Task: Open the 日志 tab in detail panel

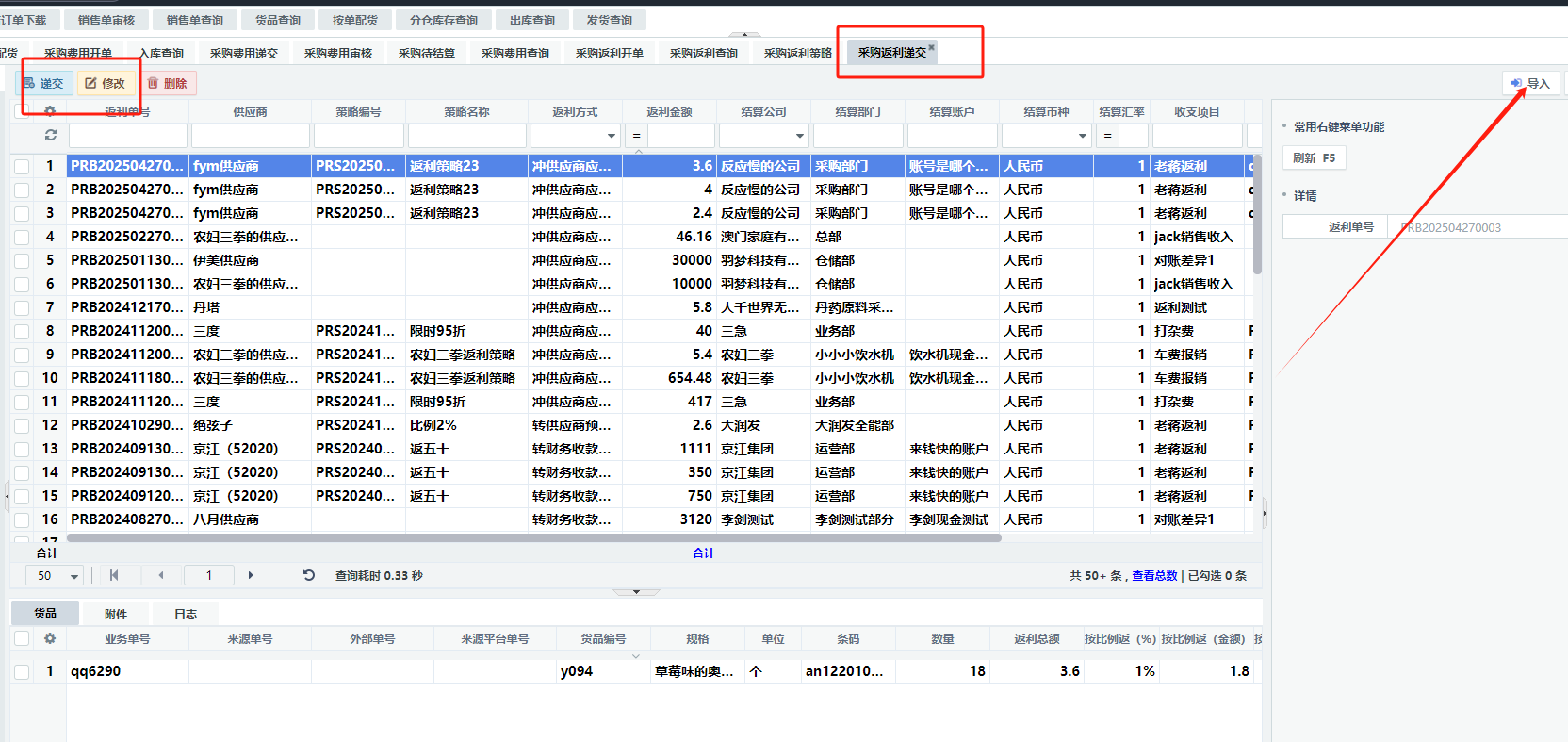Action: [186, 614]
